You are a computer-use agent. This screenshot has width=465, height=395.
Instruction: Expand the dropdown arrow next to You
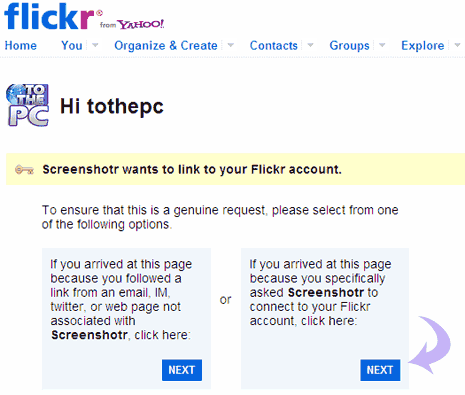pos(95,45)
